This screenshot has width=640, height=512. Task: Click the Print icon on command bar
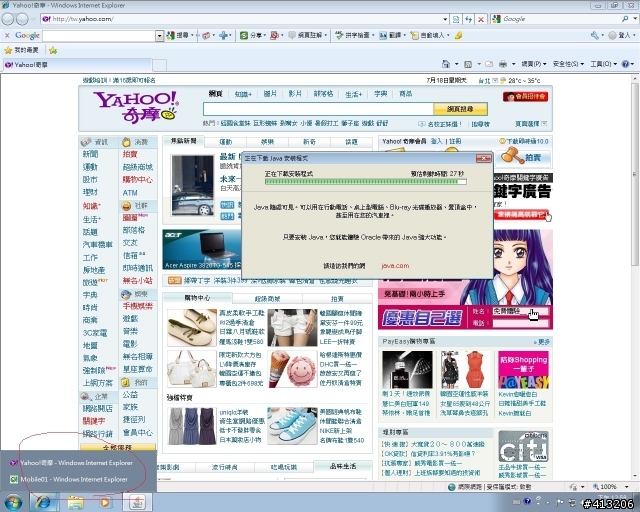click(503, 64)
